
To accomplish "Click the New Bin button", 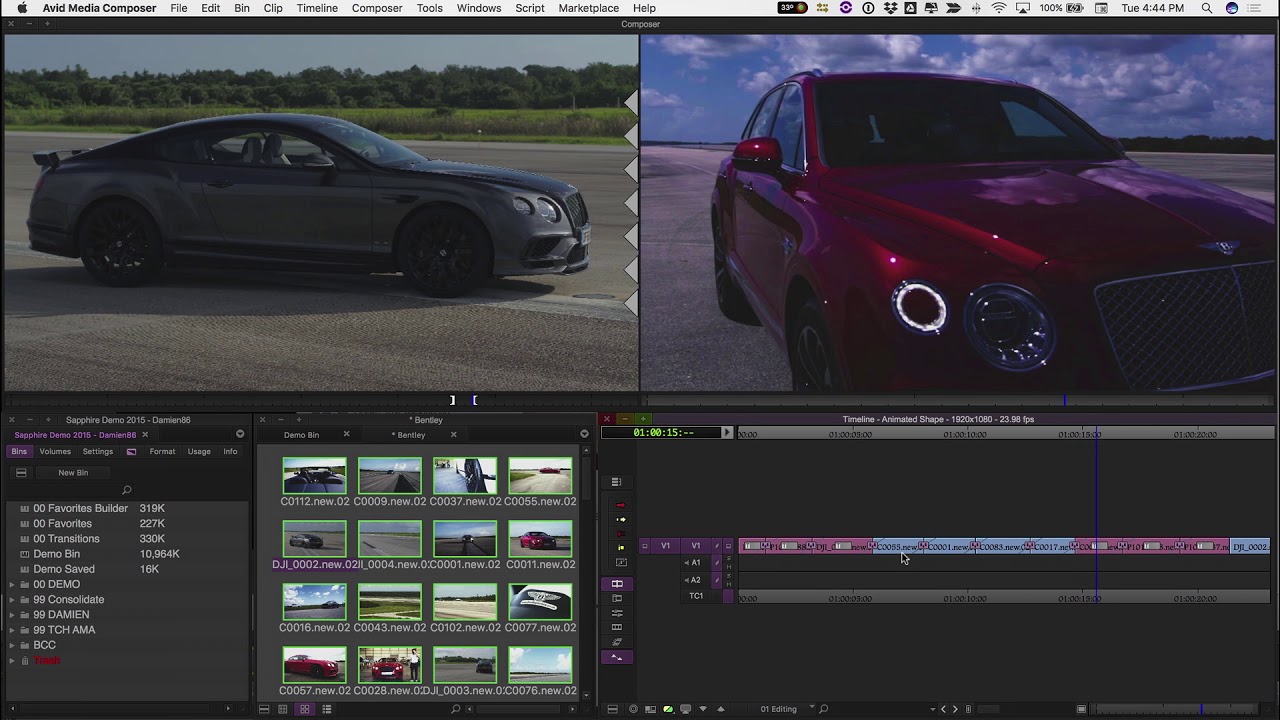I will [73, 473].
